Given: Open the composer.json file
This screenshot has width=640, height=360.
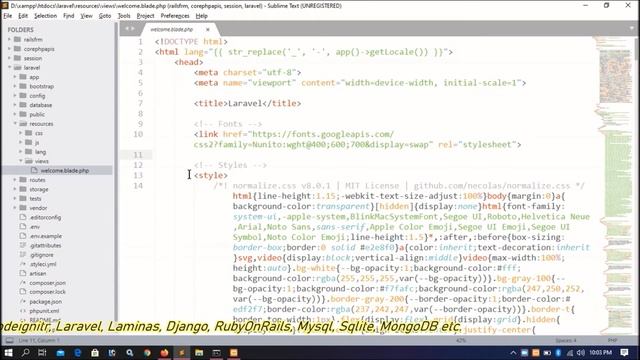Looking at the screenshot, I should [x=47, y=283].
